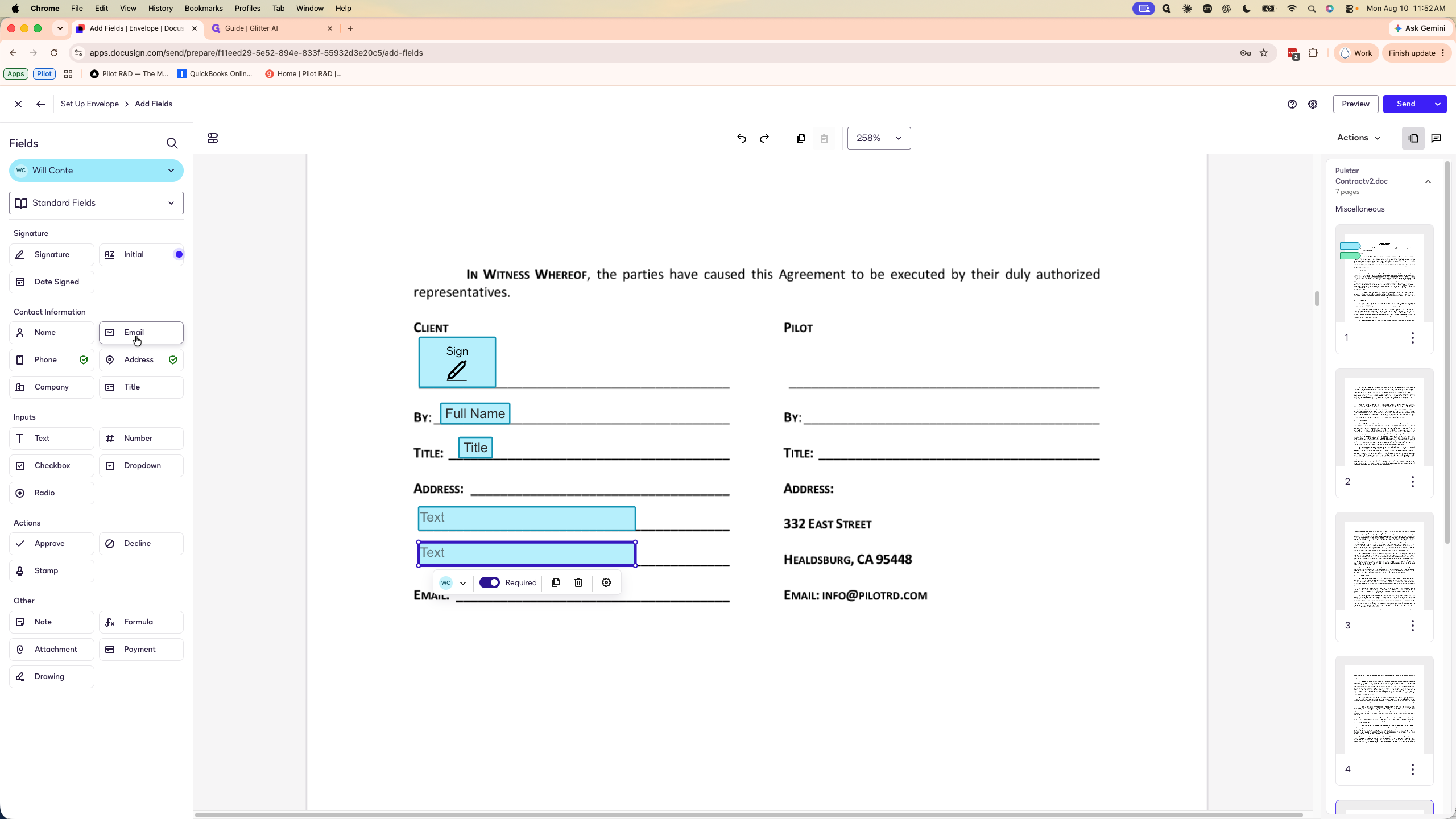Image resolution: width=1456 pixels, height=819 pixels.
Task: Open the Bookmarks menu in menu bar
Action: pyautogui.click(x=204, y=9)
